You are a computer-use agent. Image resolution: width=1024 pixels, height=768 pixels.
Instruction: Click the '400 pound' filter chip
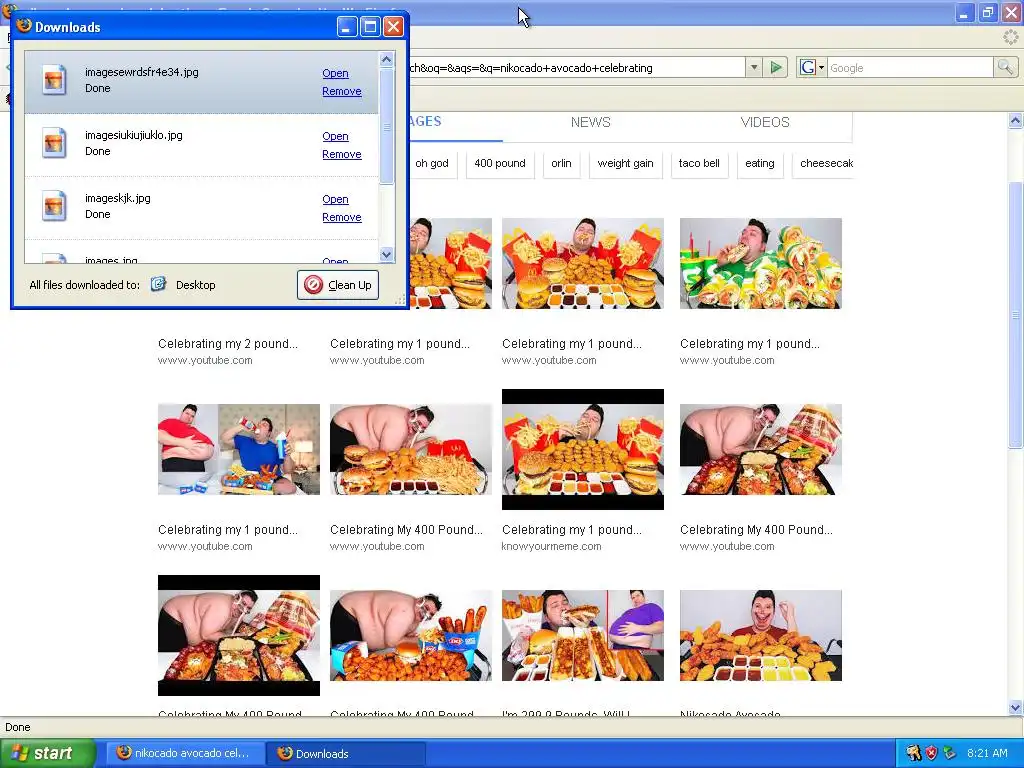[x=500, y=163]
